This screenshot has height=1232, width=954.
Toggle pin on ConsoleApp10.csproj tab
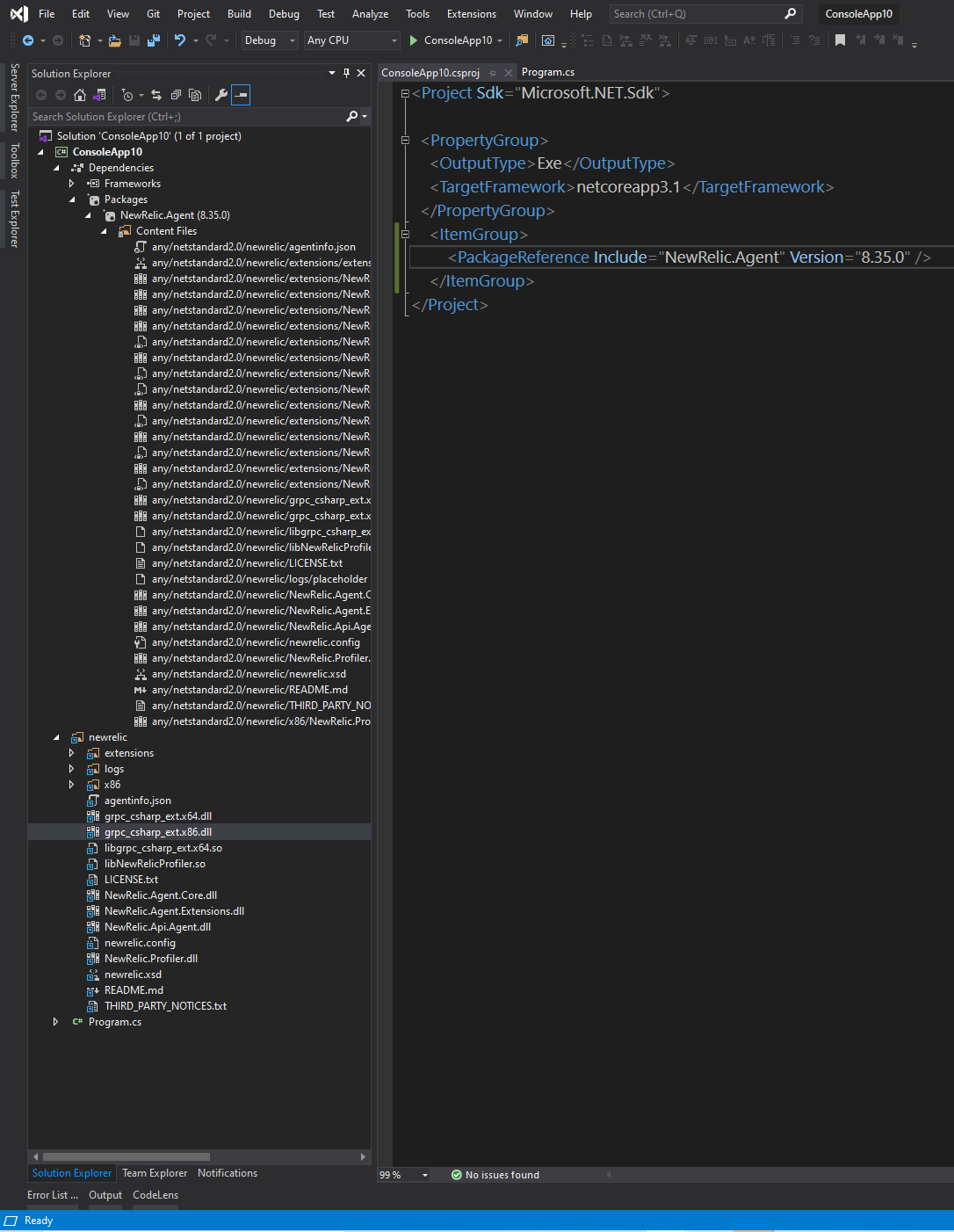(x=492, y=73)
